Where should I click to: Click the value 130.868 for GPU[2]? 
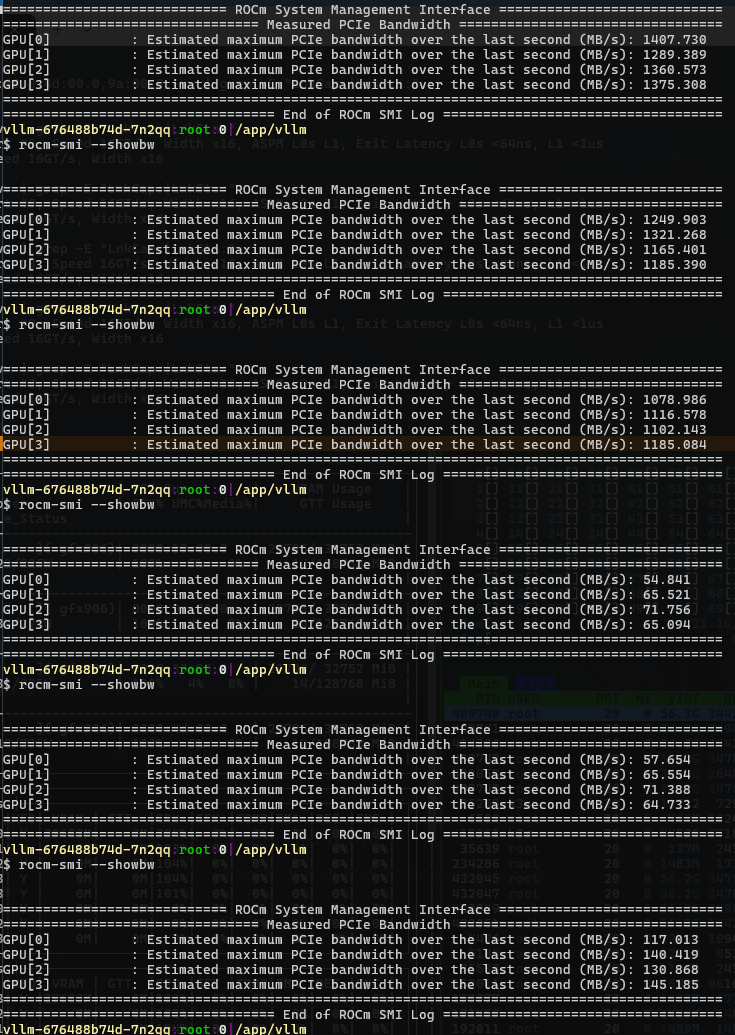(x=670, y=970)
